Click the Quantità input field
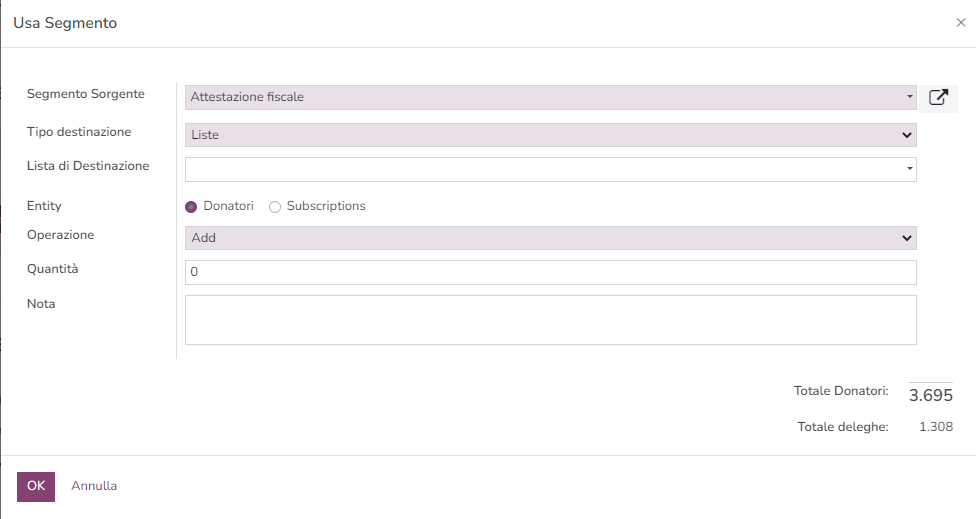 550,272
